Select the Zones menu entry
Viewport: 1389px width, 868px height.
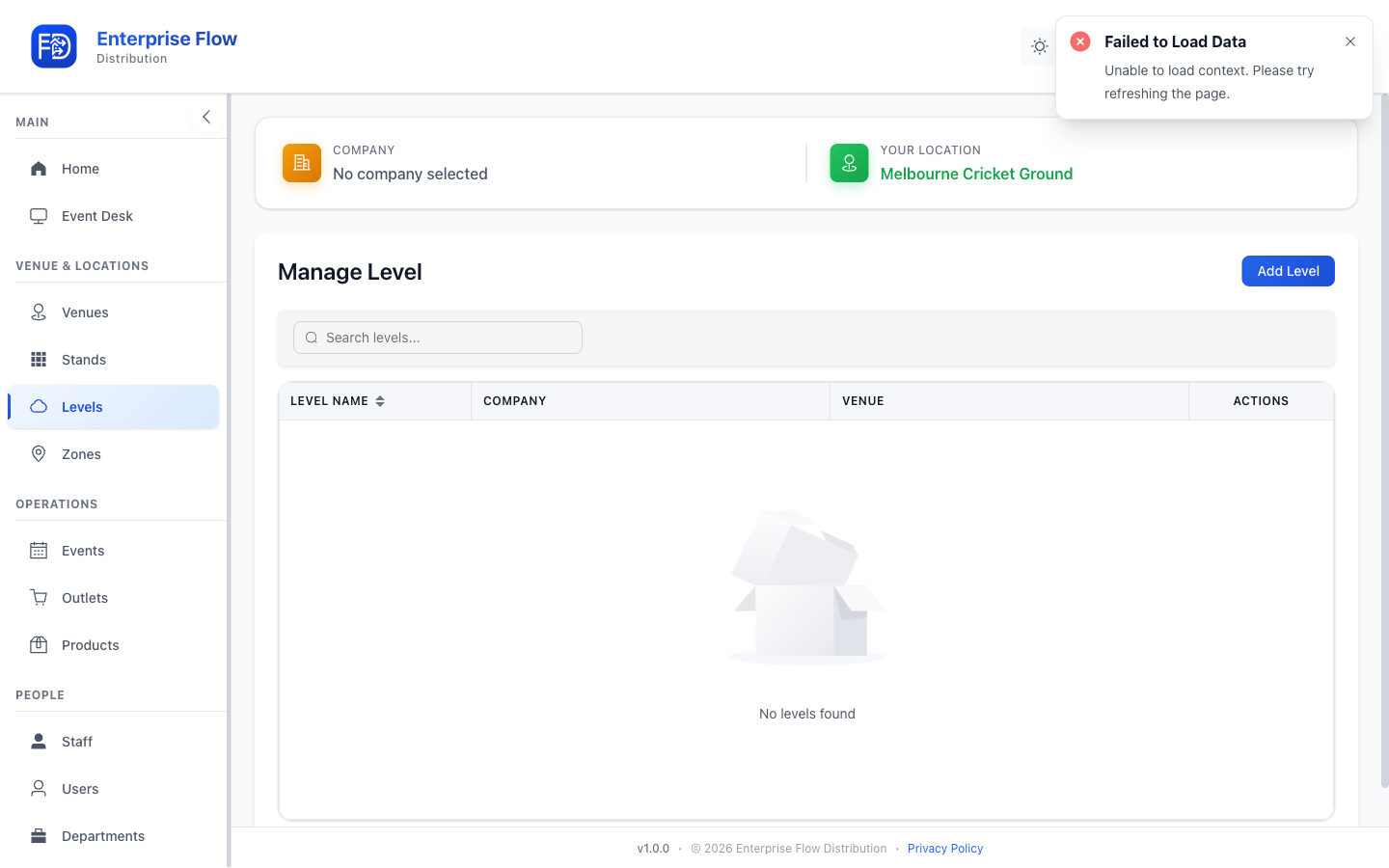(114, 454)
